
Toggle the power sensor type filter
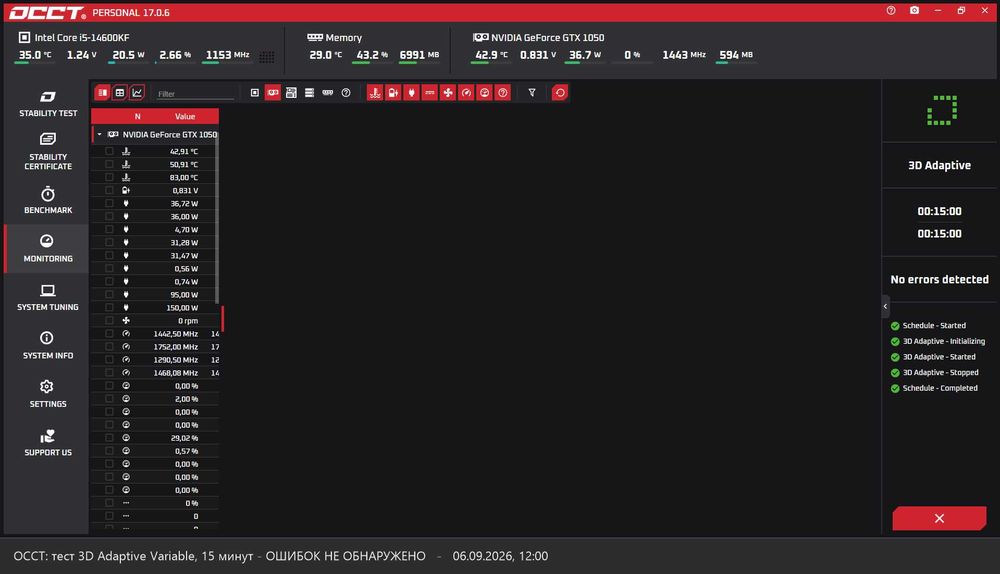coord(411,93)
